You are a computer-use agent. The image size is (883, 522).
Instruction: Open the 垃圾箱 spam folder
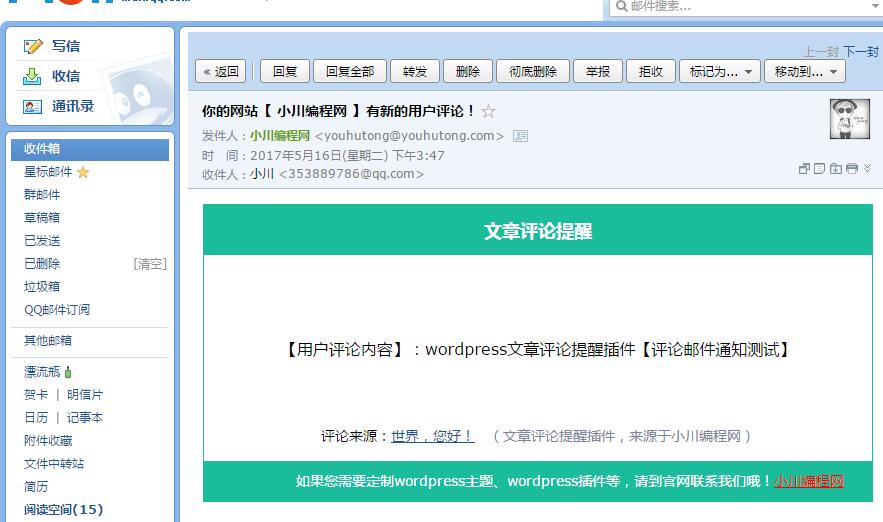[x=42, y=287]
